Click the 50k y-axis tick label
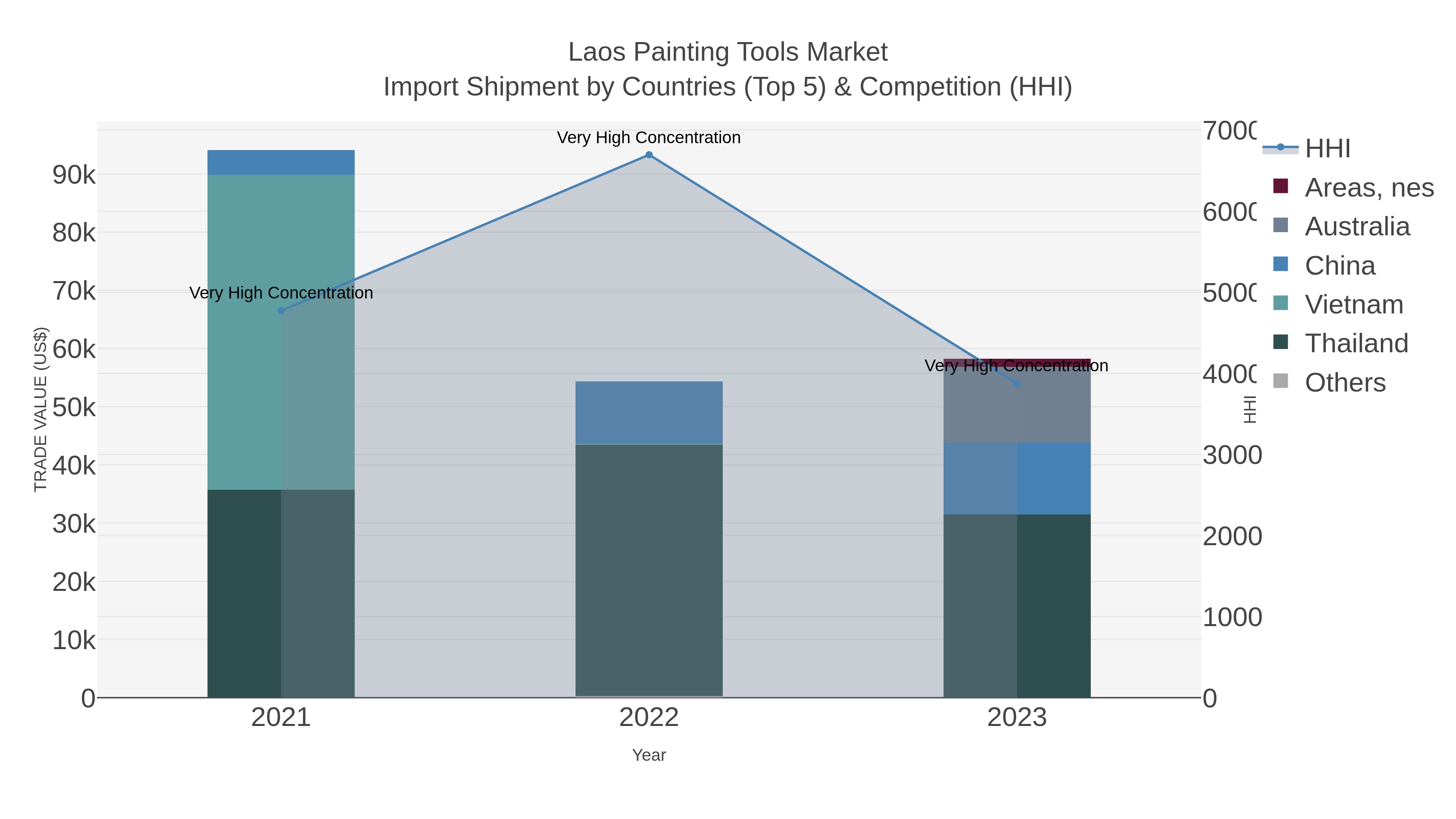This screenshot has width=1456, height=819. [x=74, y=408]
